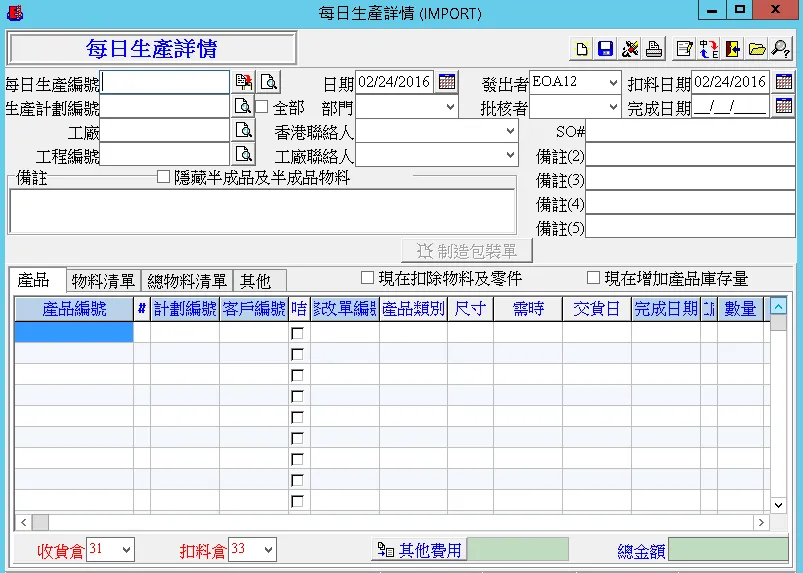Click the Save floppy disk icon
Screen dimensions: 803x573
pos(605,49)
